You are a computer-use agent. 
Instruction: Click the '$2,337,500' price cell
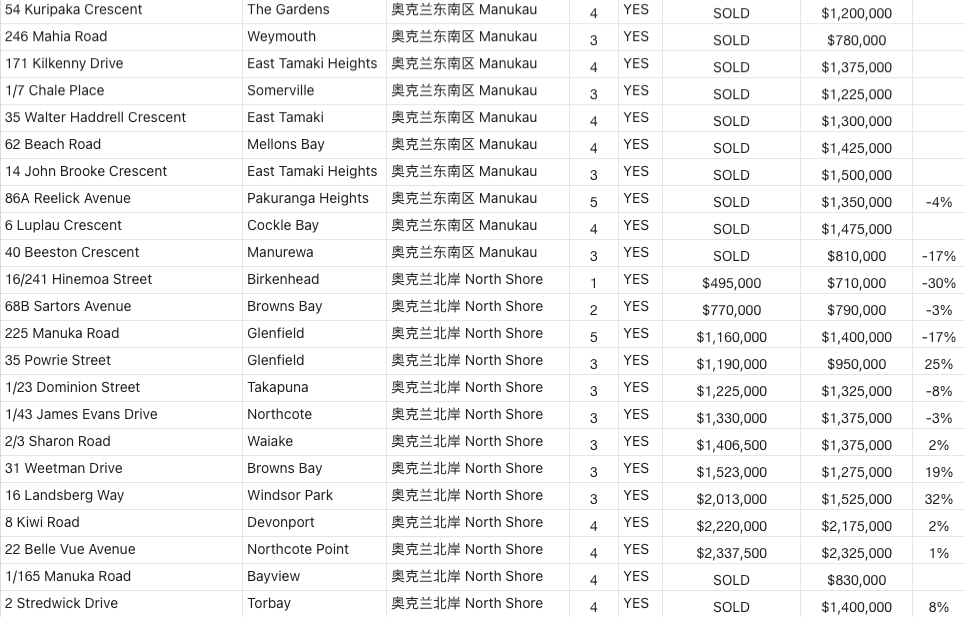(x=731, y=552)
